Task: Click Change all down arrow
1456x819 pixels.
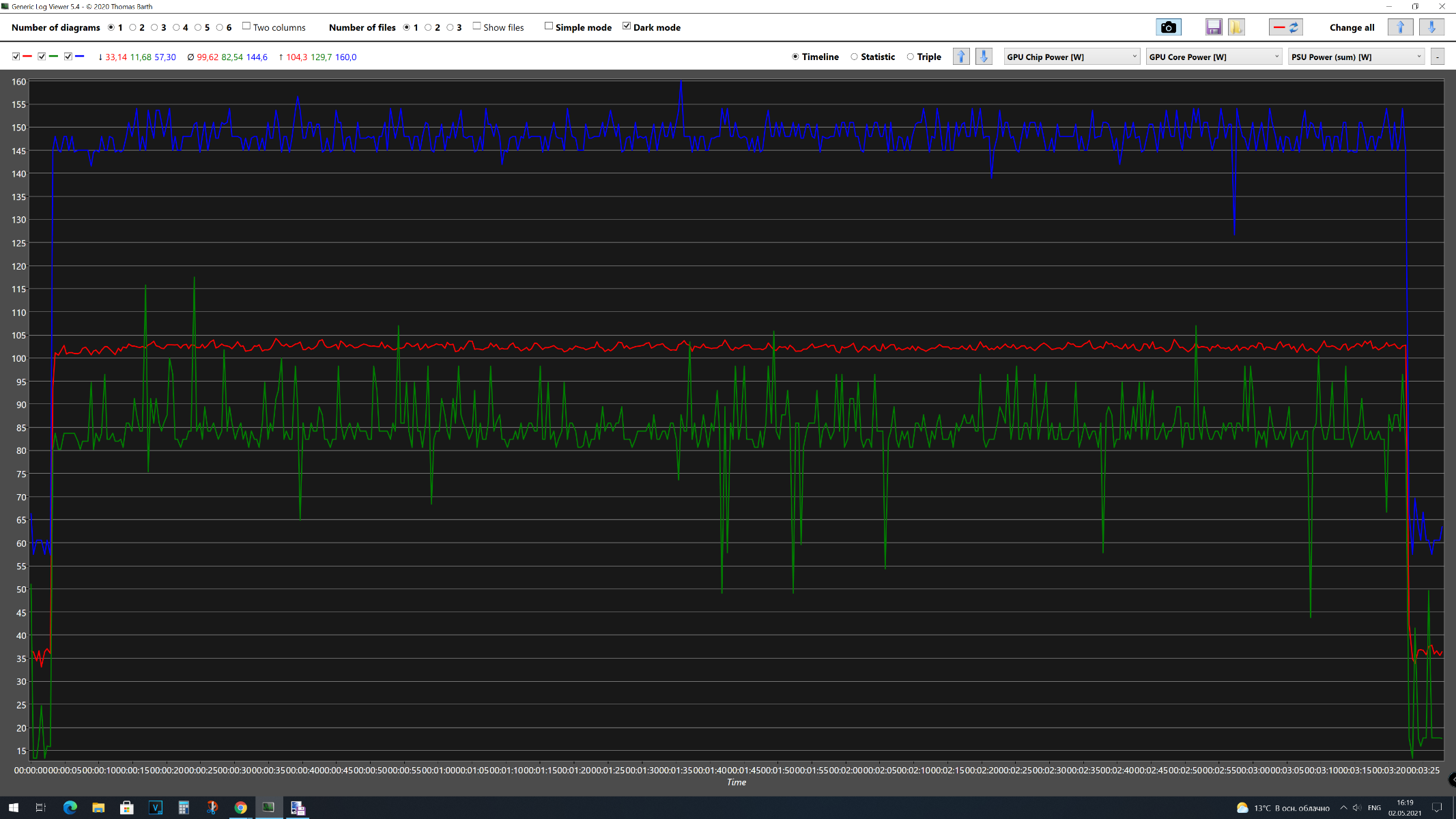Action: tap(1431, 27)
